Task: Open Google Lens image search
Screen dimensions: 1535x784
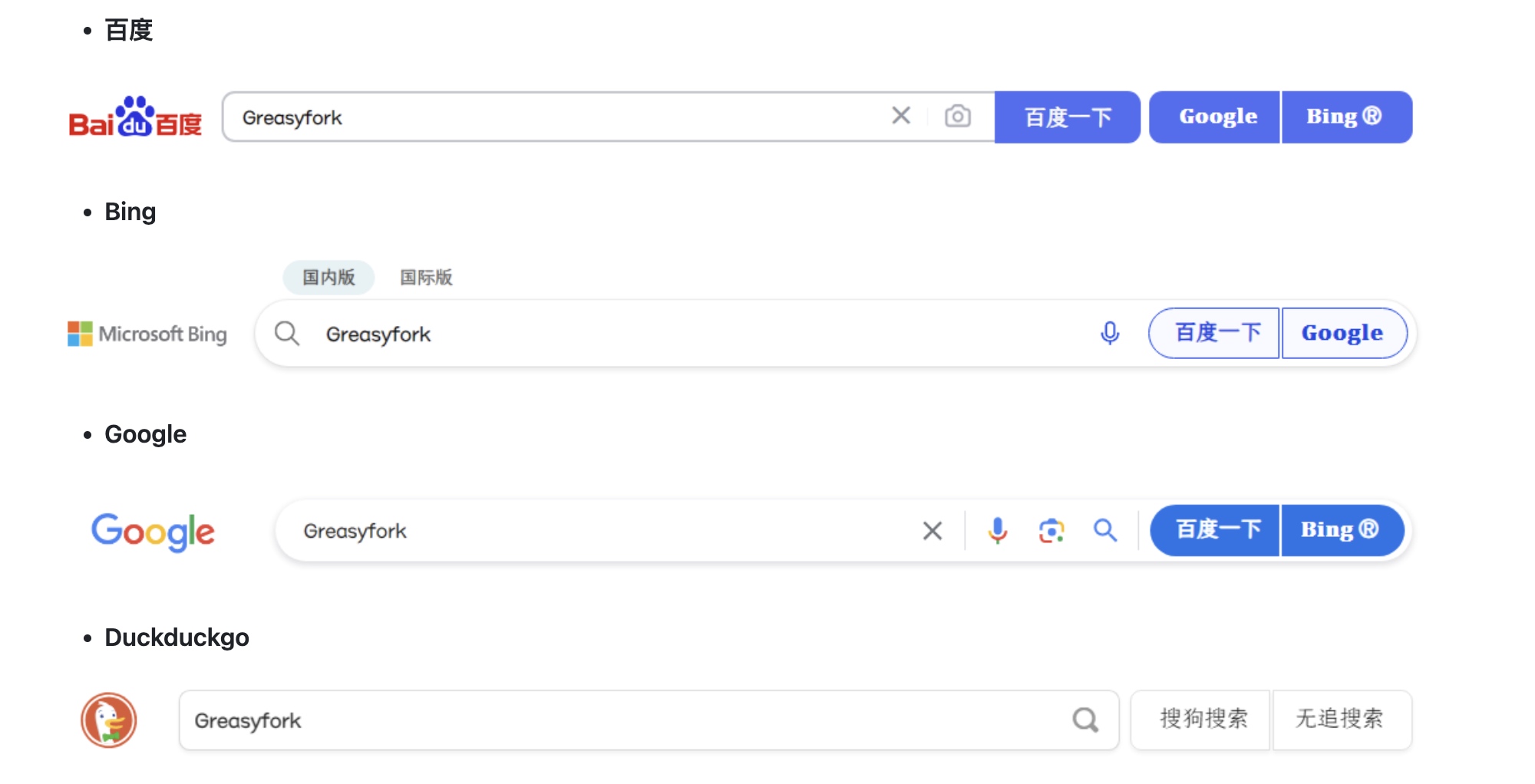Action: pos(1051,530)
